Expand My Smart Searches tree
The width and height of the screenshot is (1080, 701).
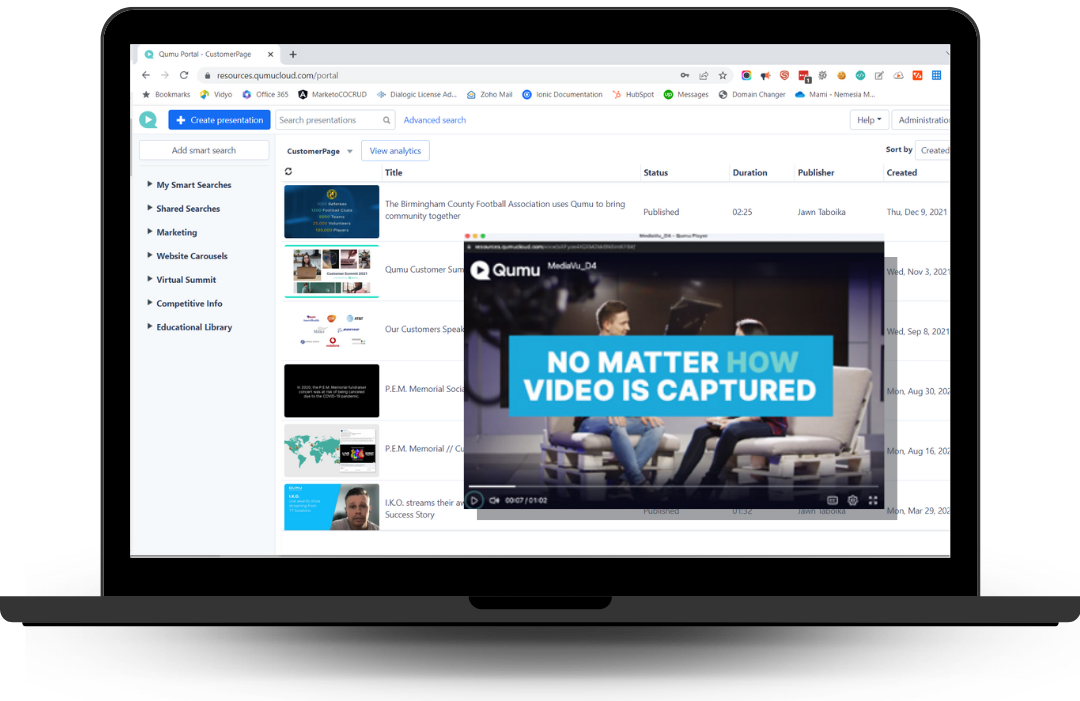pyautogui.click(x=149, y=184)
